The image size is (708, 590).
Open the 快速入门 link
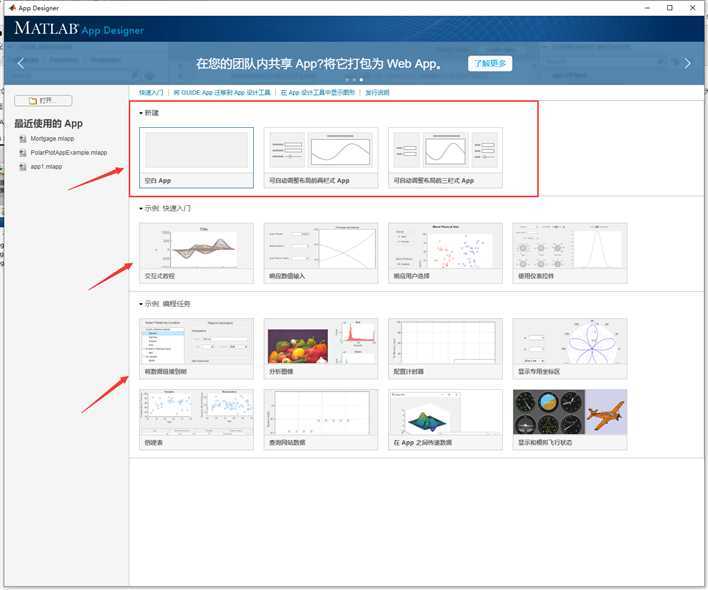click(x=151, y=92)
